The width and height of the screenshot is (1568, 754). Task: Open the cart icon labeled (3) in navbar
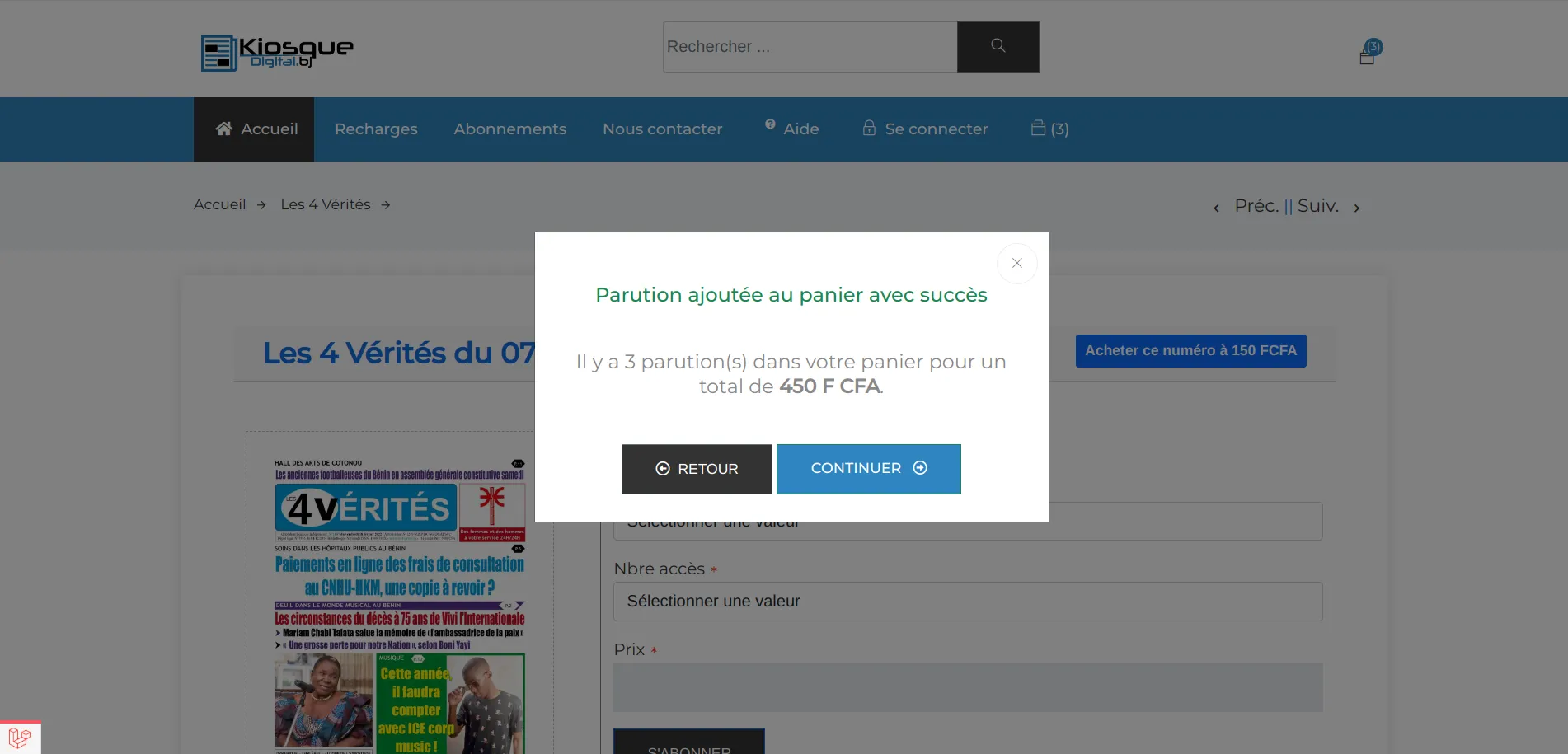pyautogui.click(x=1049, y=129)
